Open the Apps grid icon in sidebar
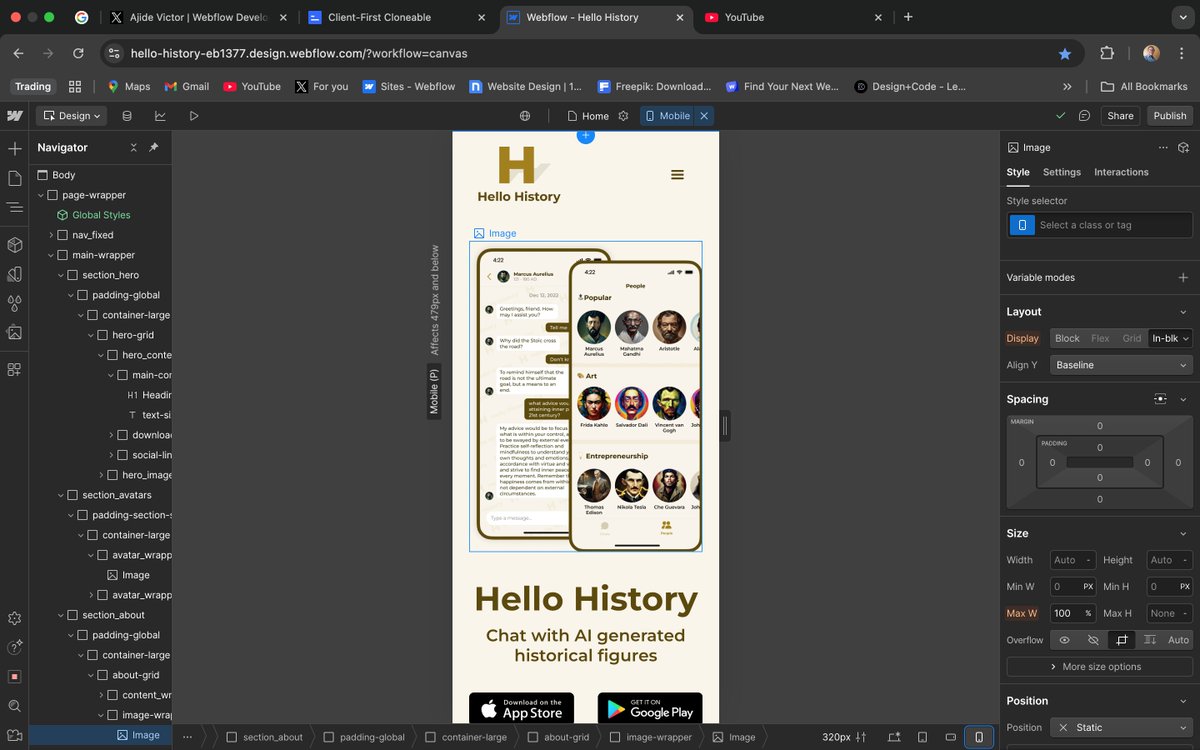 coord(15,369)
